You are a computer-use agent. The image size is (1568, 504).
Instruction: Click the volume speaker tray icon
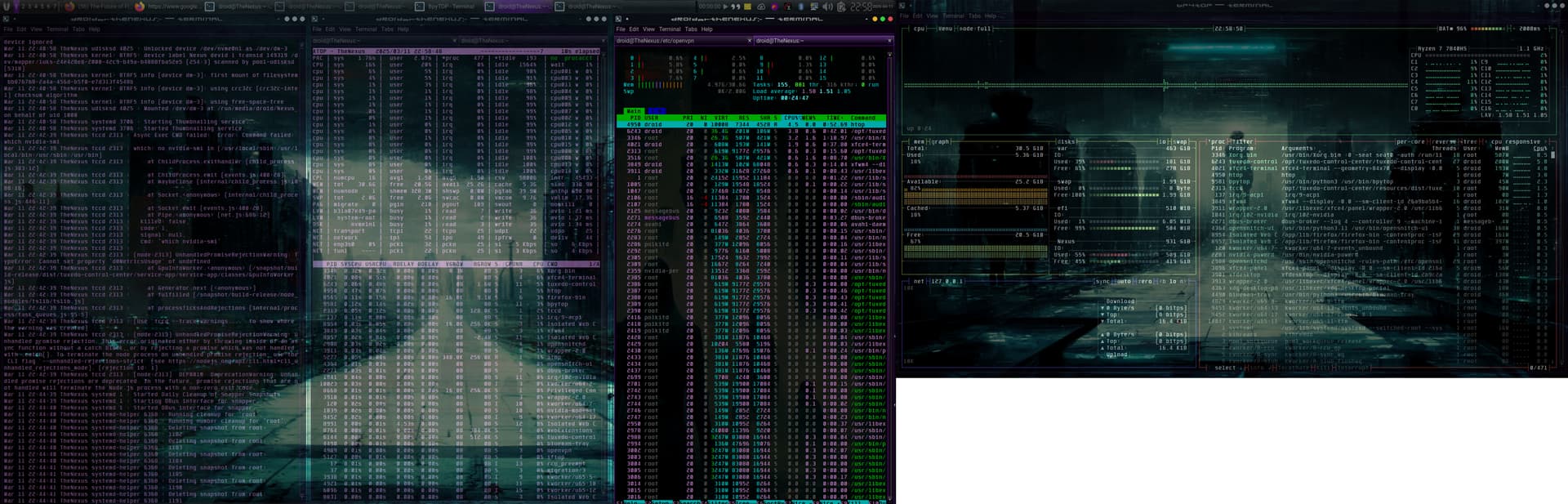pyautogui.click(x=826, y=6)
